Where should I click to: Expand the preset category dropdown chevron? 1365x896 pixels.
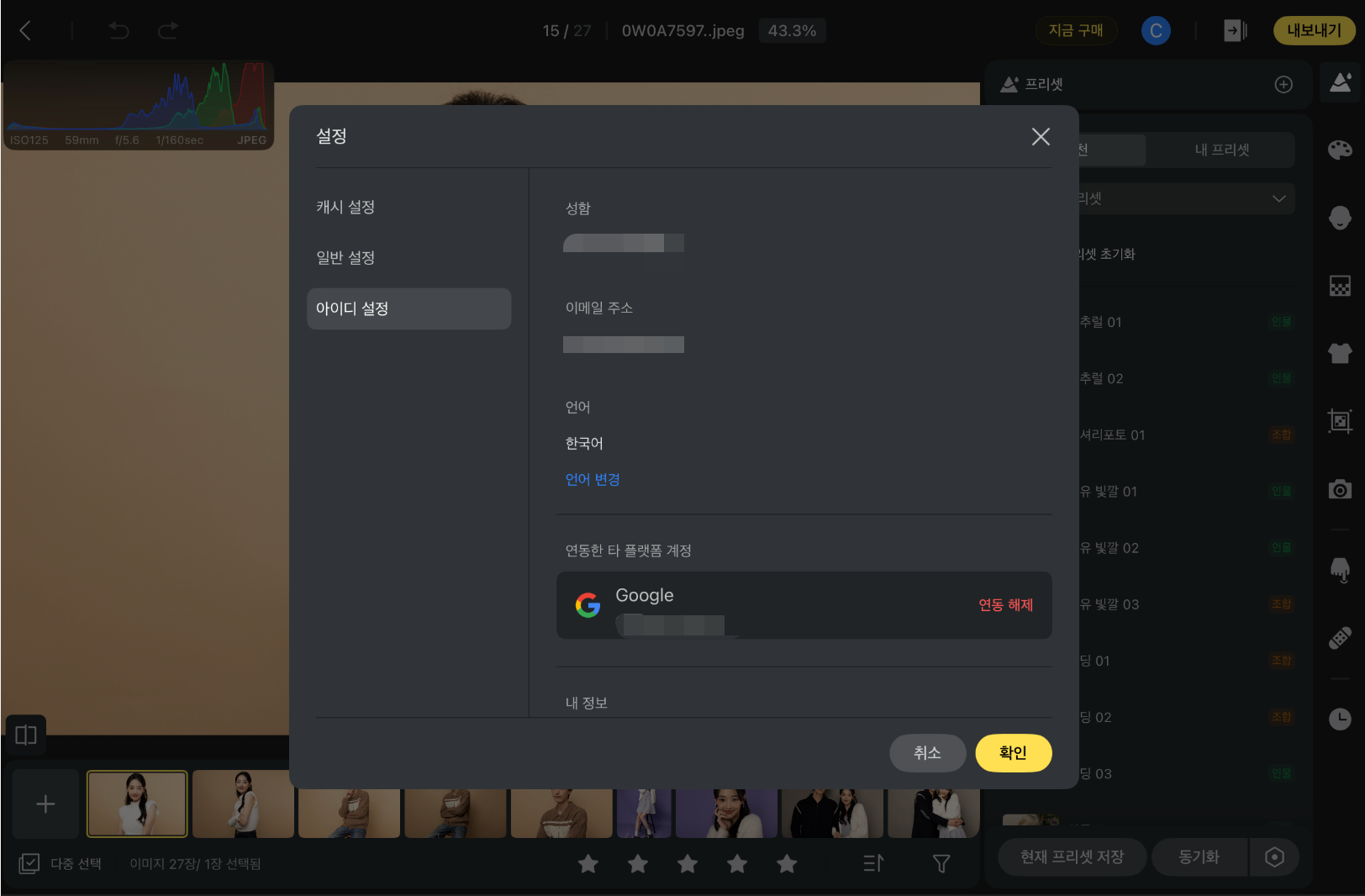(x=1278, y=199)
